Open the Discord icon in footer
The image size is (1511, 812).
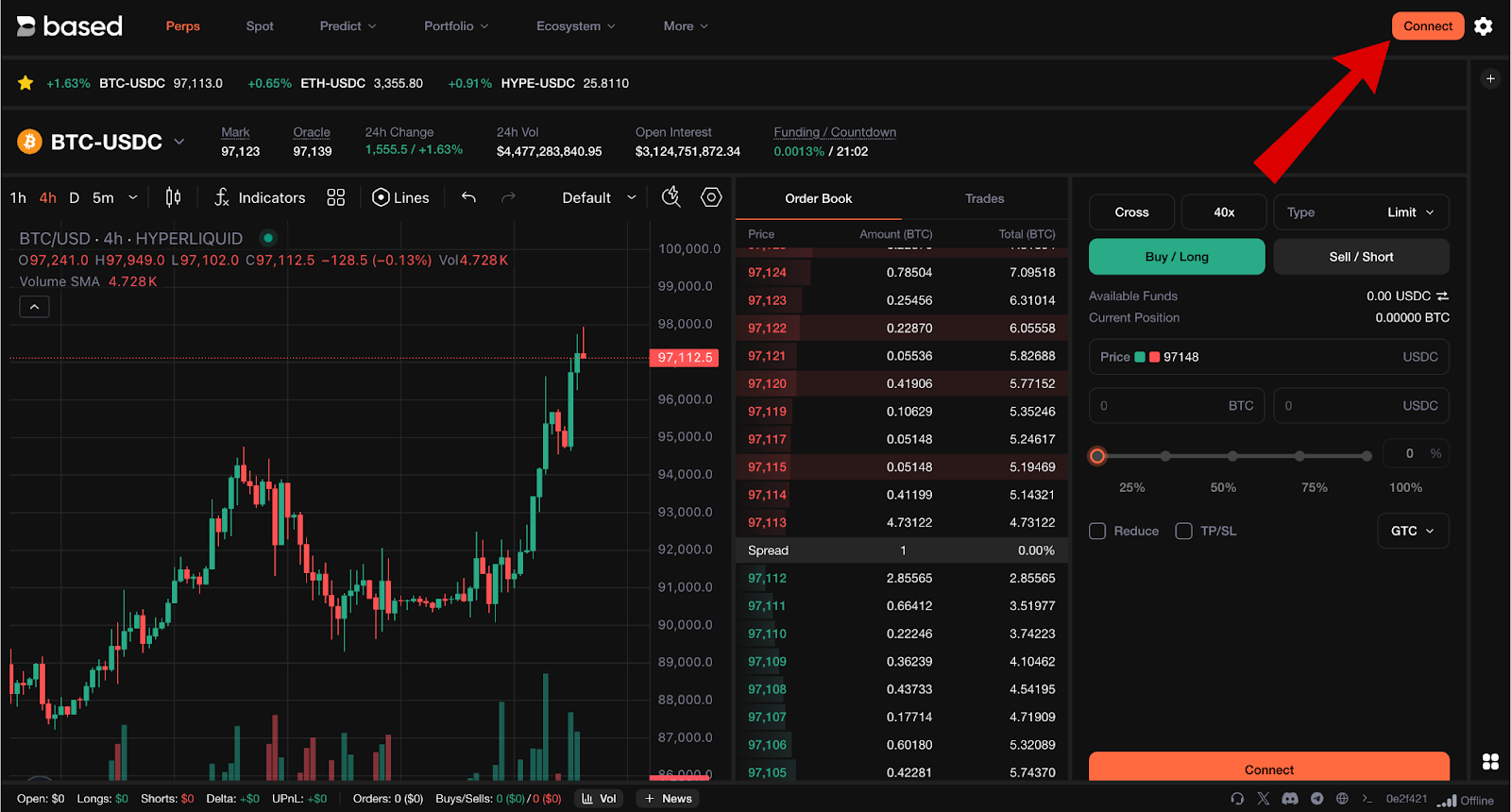[x=1290, y=799]
